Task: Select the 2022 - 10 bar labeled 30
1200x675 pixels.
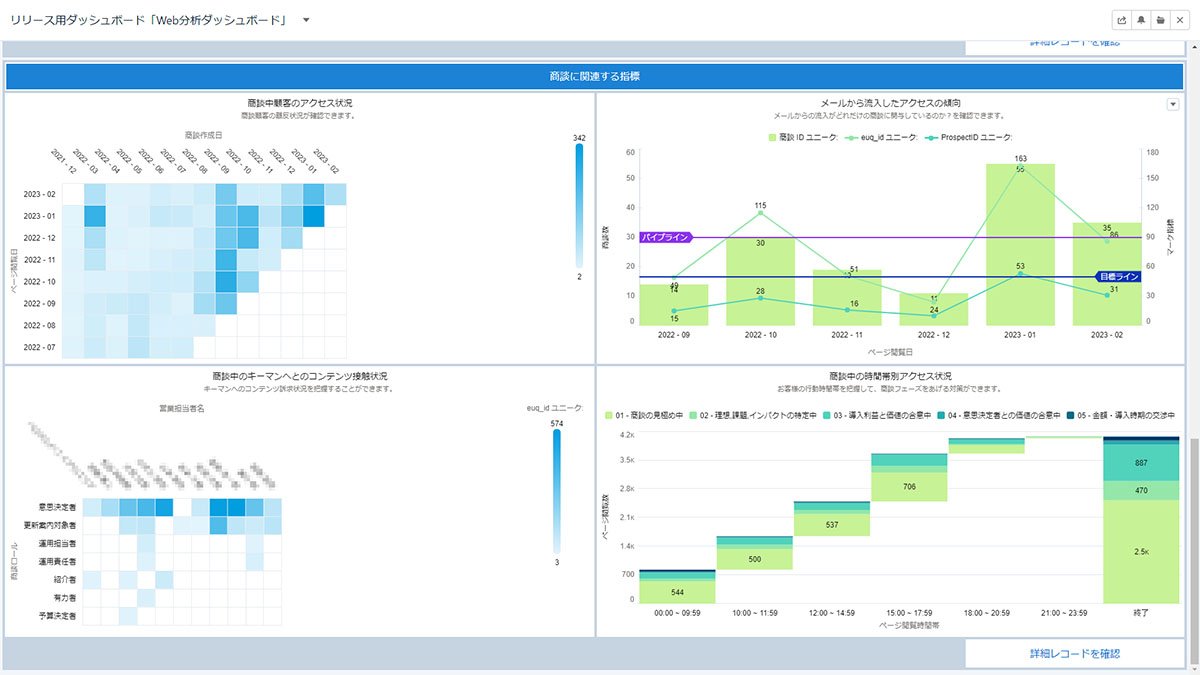Action: point(760,282)
